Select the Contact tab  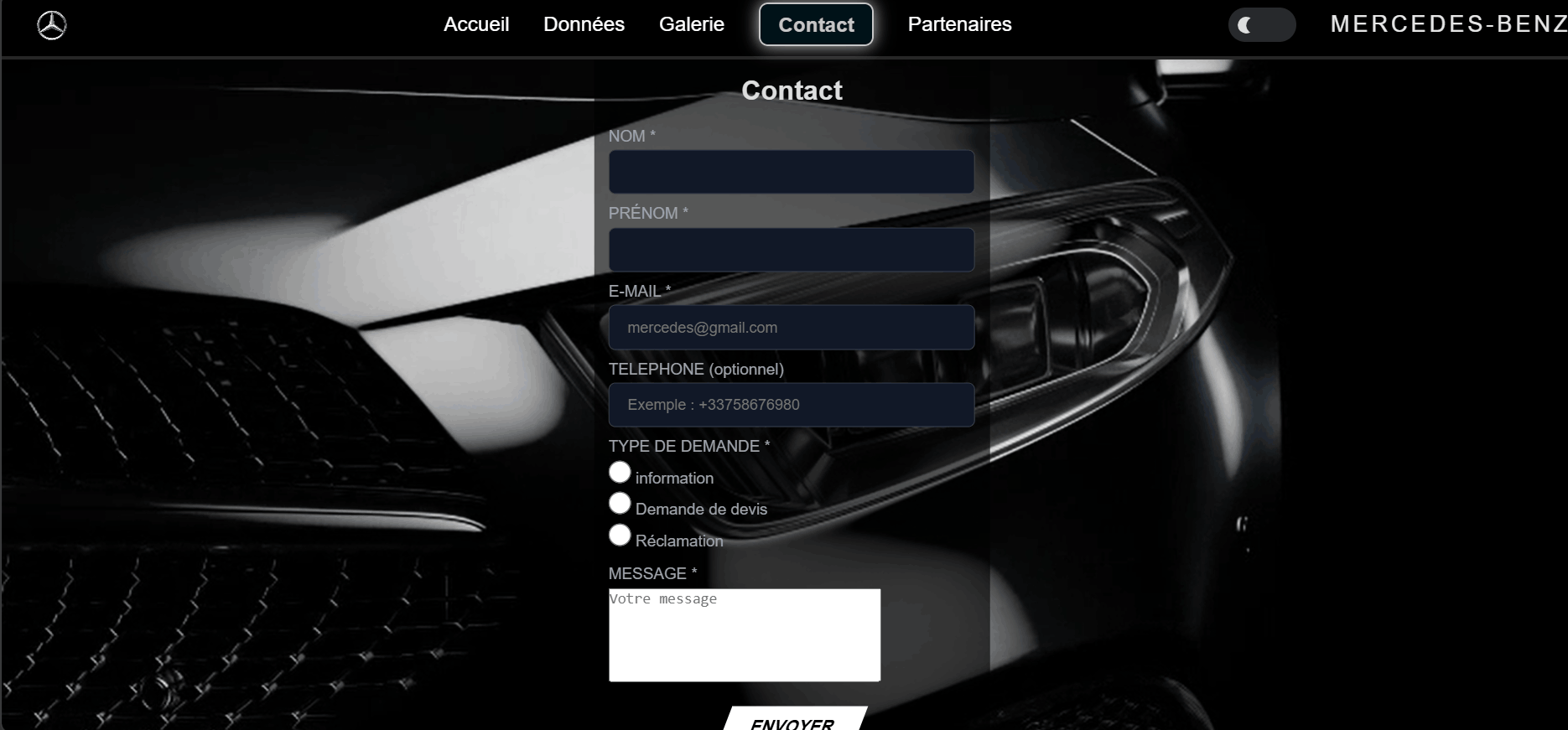click(816, 25)
